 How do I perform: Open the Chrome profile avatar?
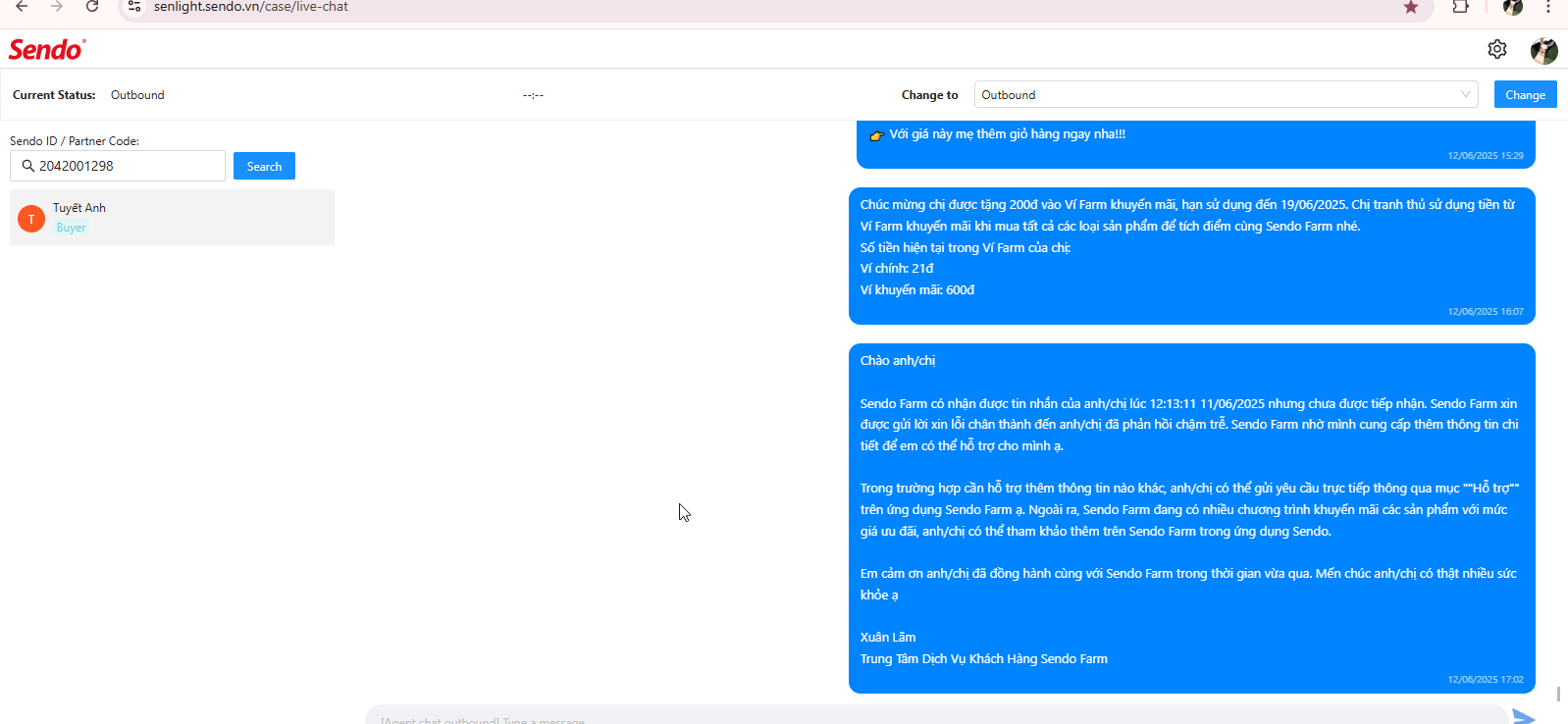click(1513, 7)
